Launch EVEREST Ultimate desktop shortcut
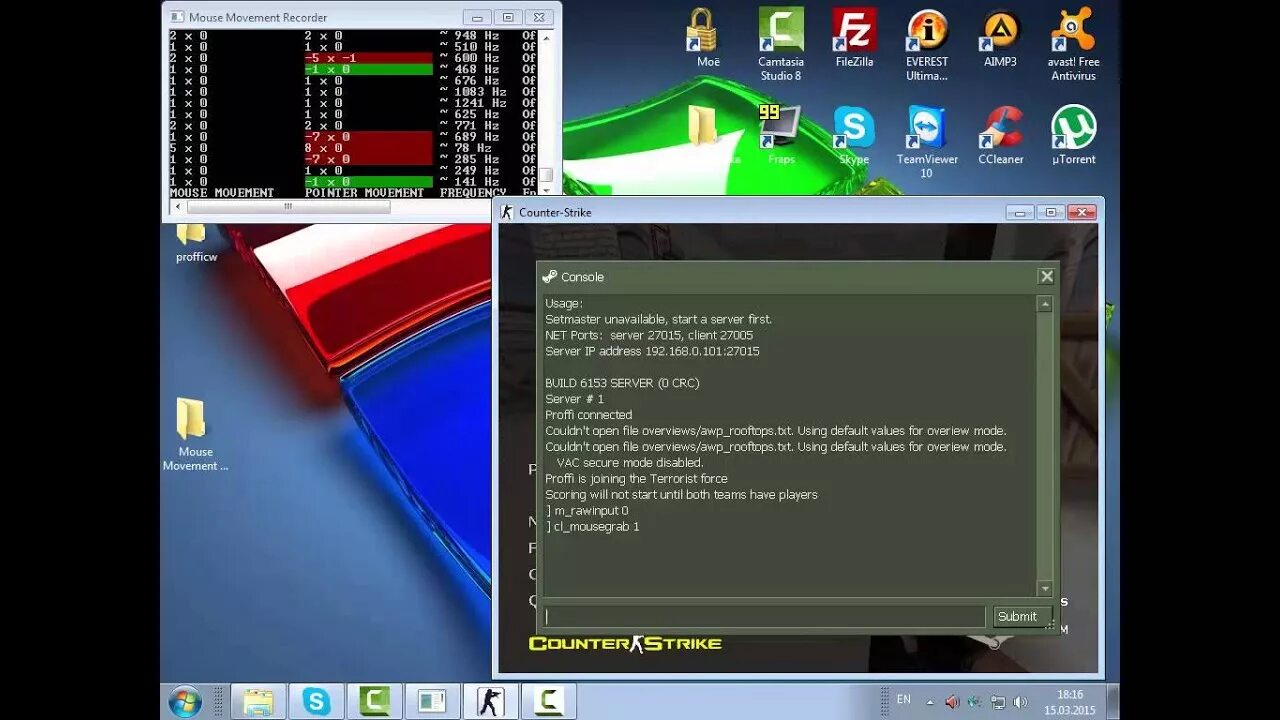Screen dimensions: 1280x720 tap(927, 44)
